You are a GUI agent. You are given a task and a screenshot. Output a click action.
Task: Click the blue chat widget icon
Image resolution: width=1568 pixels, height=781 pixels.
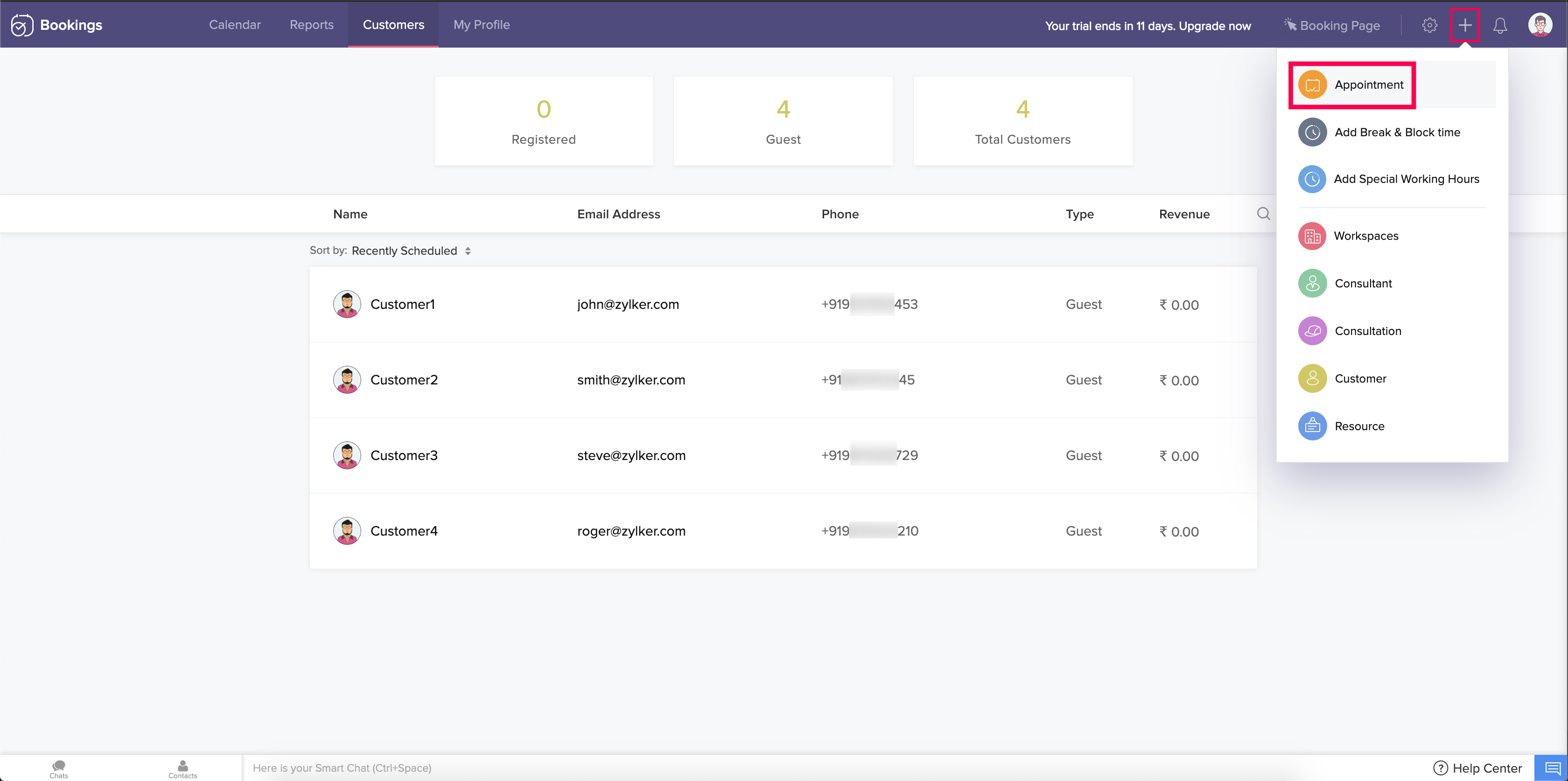click(1551, 767)
